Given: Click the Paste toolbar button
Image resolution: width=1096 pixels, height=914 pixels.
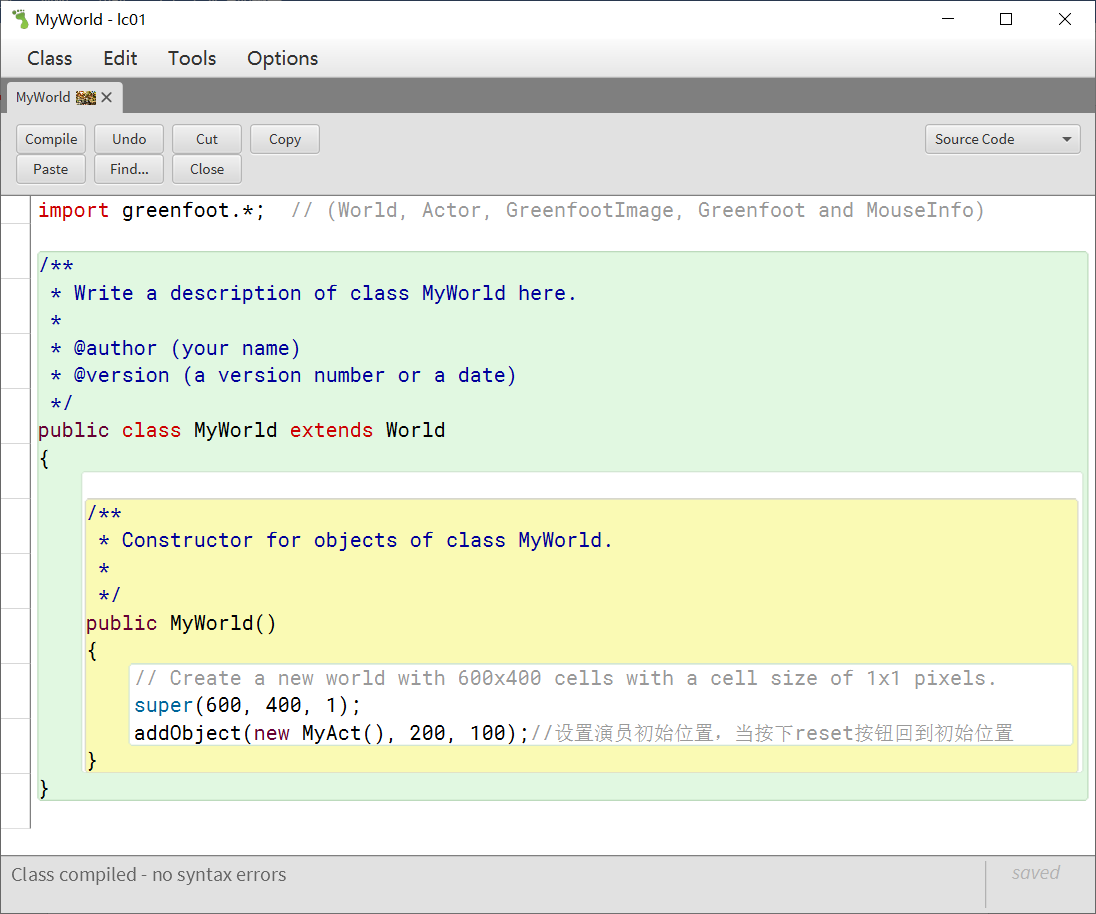Looking at the screenshot, I should click(x=51, y=169).
